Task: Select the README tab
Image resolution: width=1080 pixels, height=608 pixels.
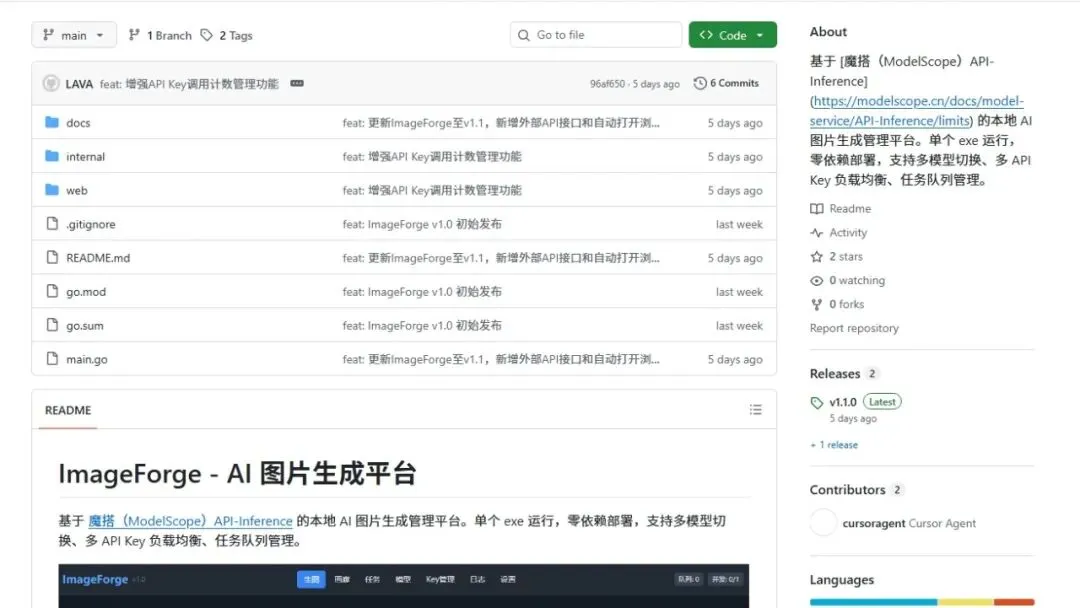Action: (x=68, y=410)
